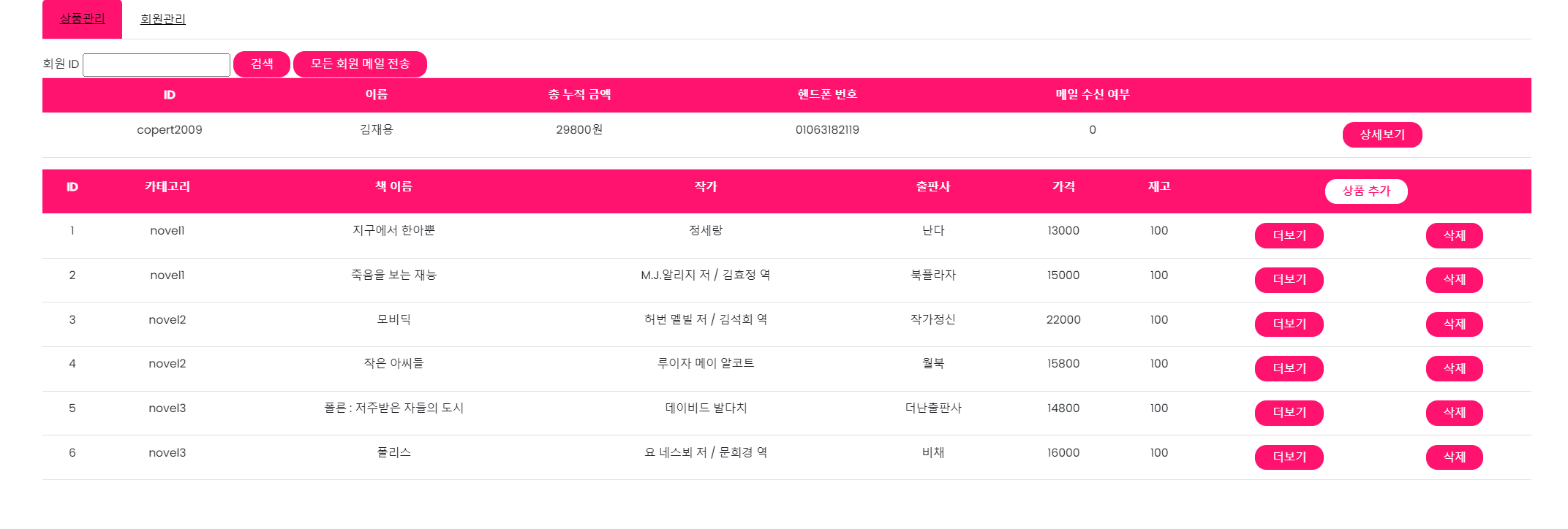Delete the book 작은 아씨들
Viewport: 1568px width, 529px height.
point(1454,368)
